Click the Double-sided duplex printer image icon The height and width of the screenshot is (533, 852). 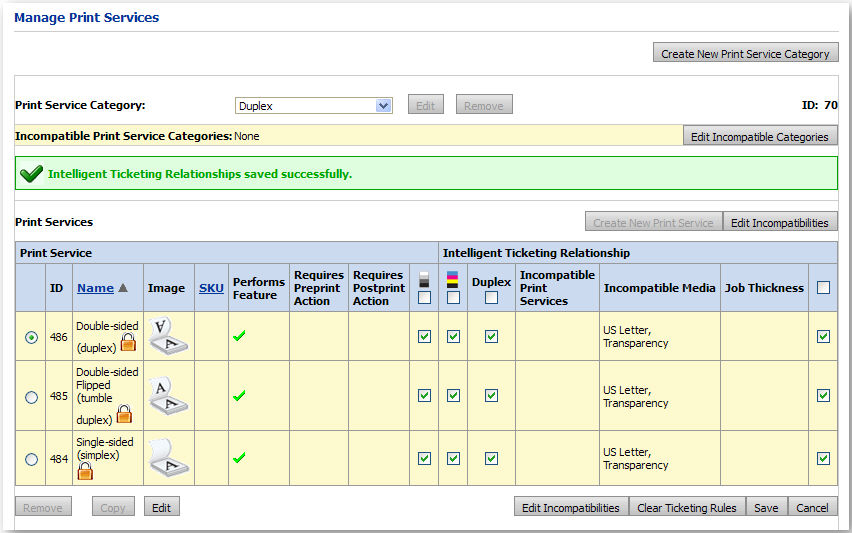click(167, 337)
